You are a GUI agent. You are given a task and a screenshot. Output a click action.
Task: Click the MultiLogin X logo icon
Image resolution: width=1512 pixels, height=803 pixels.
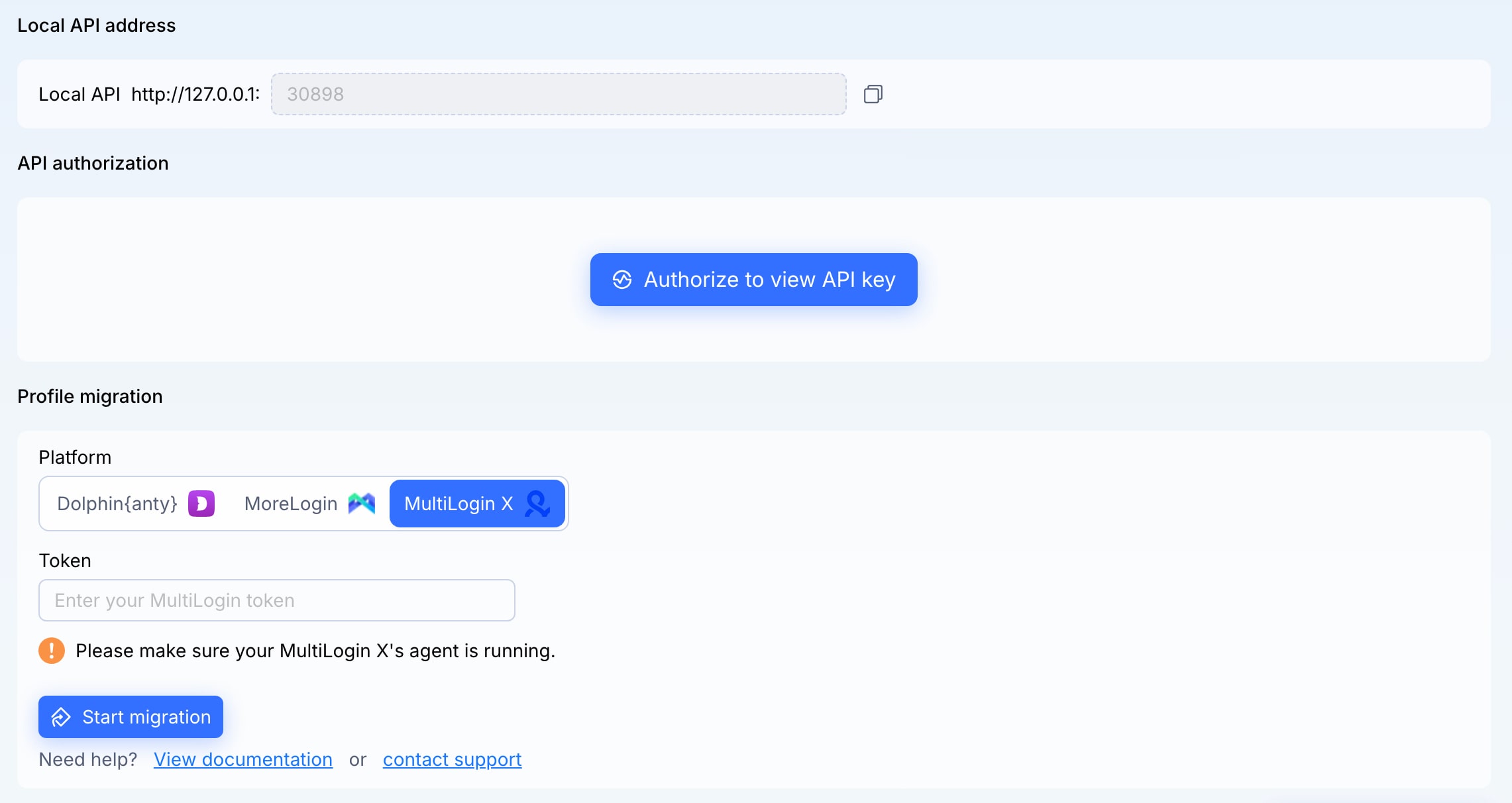pyautogui.click(x=537, y=504)
